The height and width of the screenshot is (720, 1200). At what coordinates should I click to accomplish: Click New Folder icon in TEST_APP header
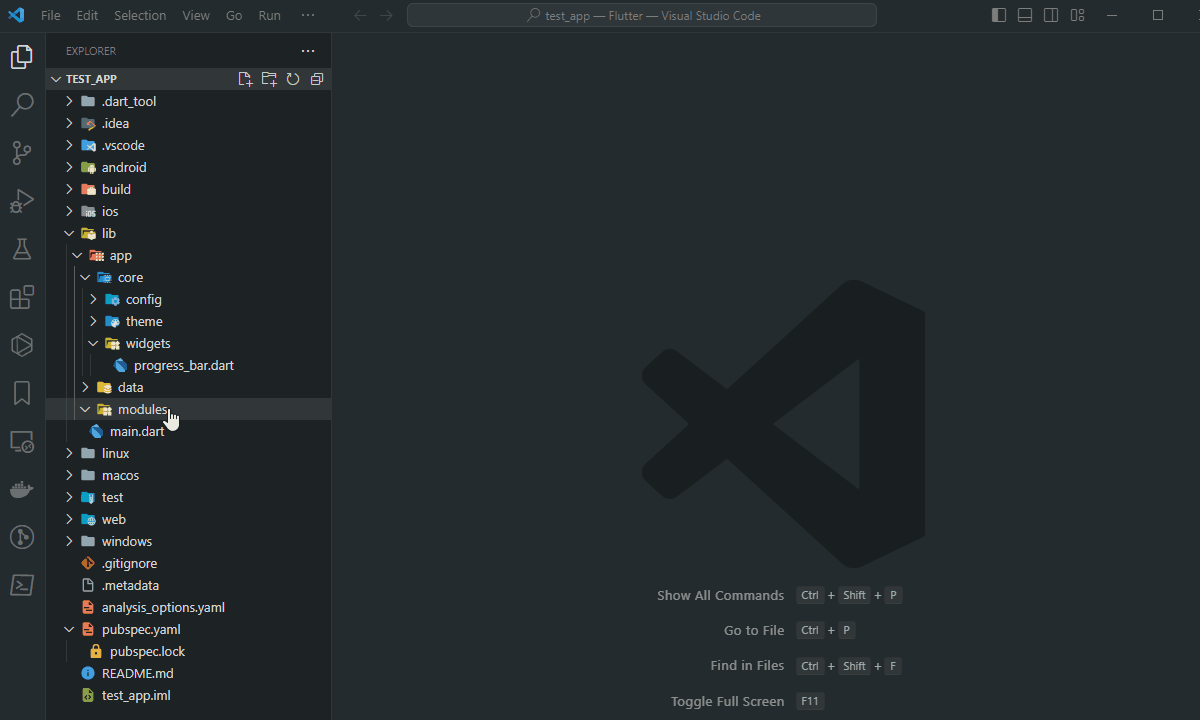(x=269, y=79)
